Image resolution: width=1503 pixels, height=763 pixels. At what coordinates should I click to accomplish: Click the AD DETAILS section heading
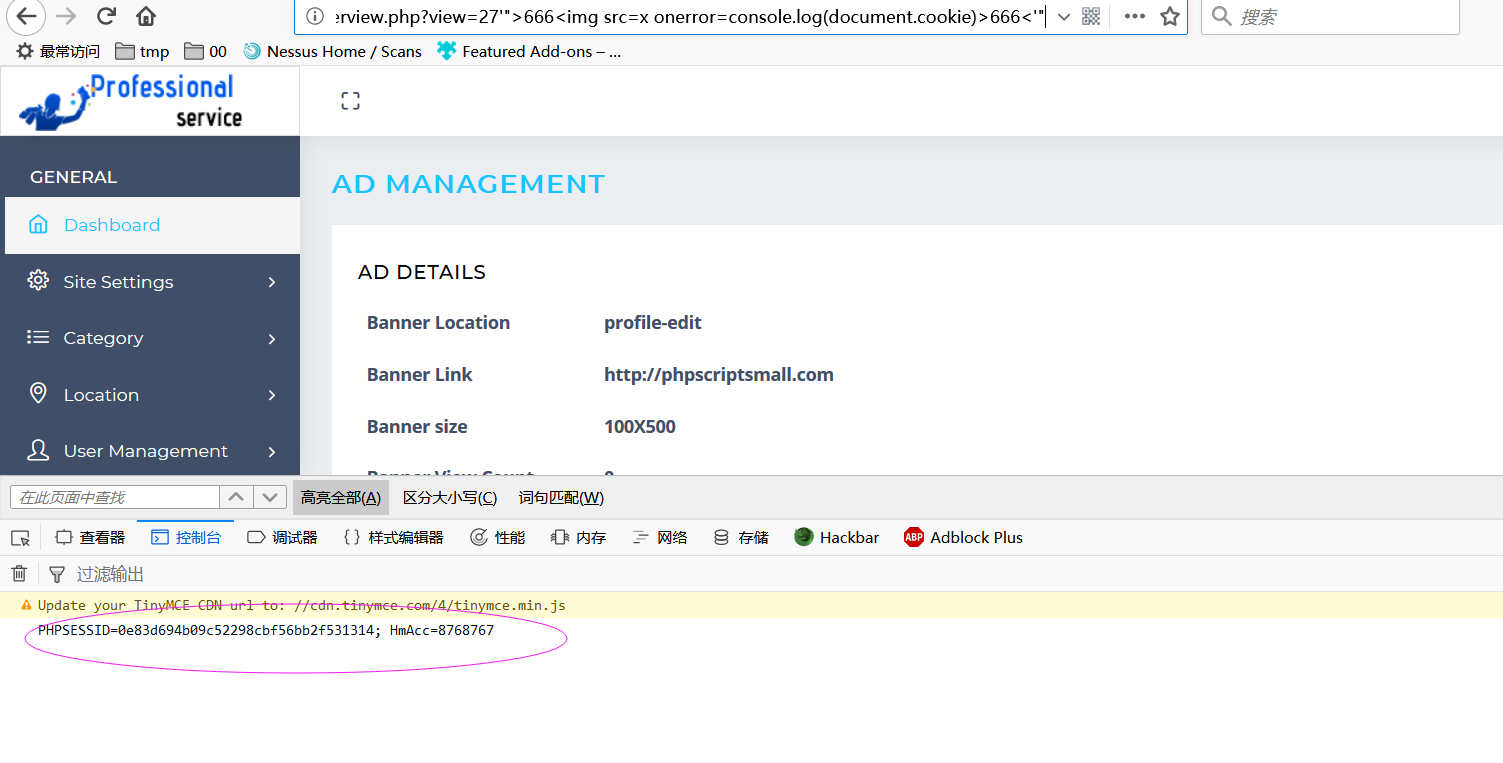pyautogui.click(x=422, y=272)
